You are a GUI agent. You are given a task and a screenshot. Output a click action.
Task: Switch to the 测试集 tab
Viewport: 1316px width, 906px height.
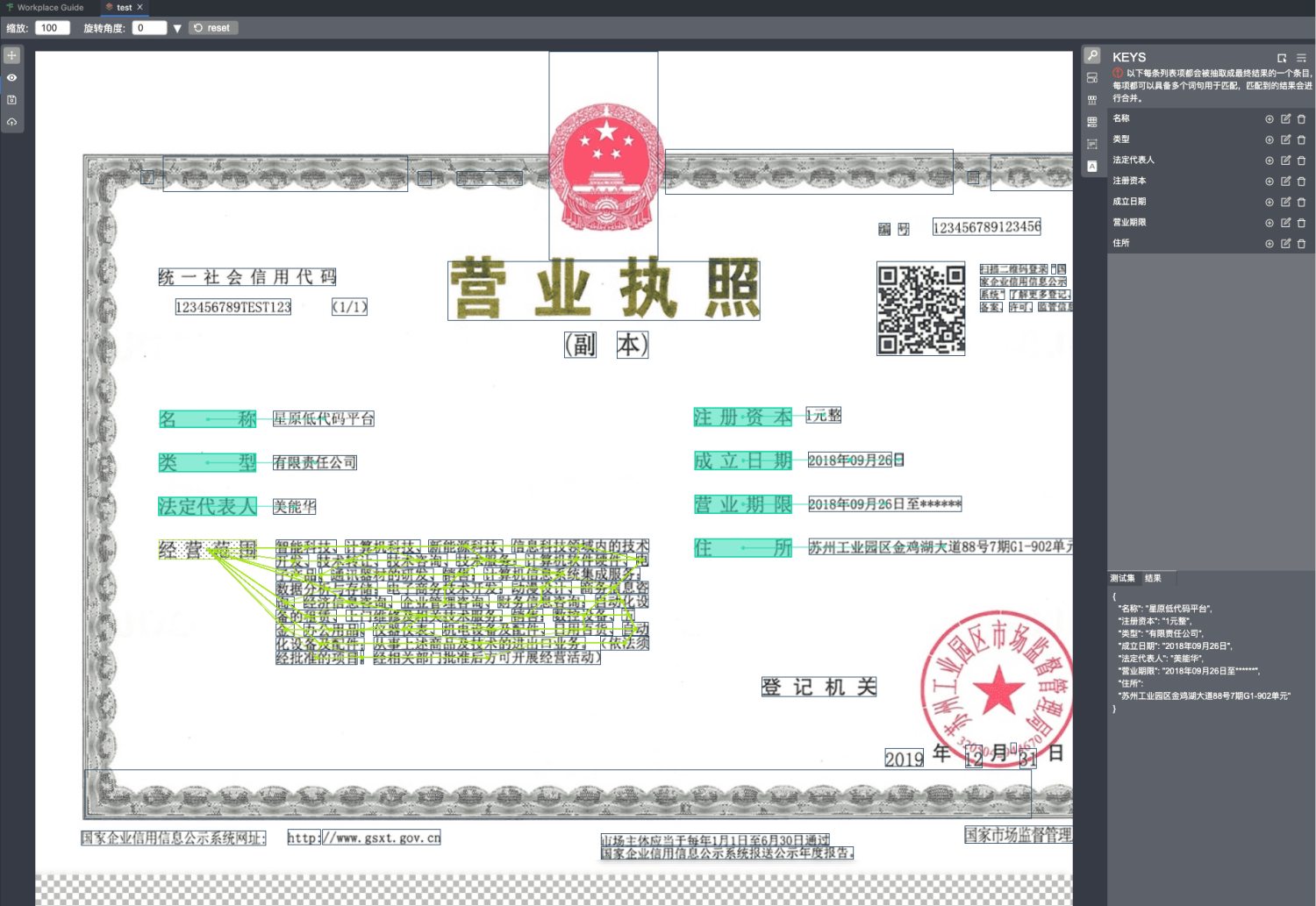coord(1122,578)
